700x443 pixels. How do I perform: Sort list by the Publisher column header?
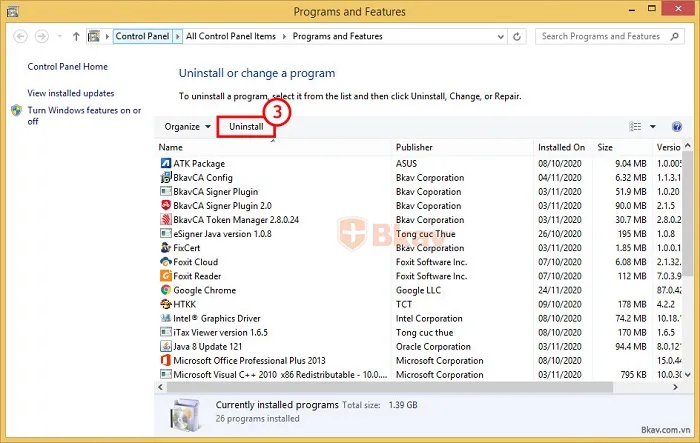(414, 147)
